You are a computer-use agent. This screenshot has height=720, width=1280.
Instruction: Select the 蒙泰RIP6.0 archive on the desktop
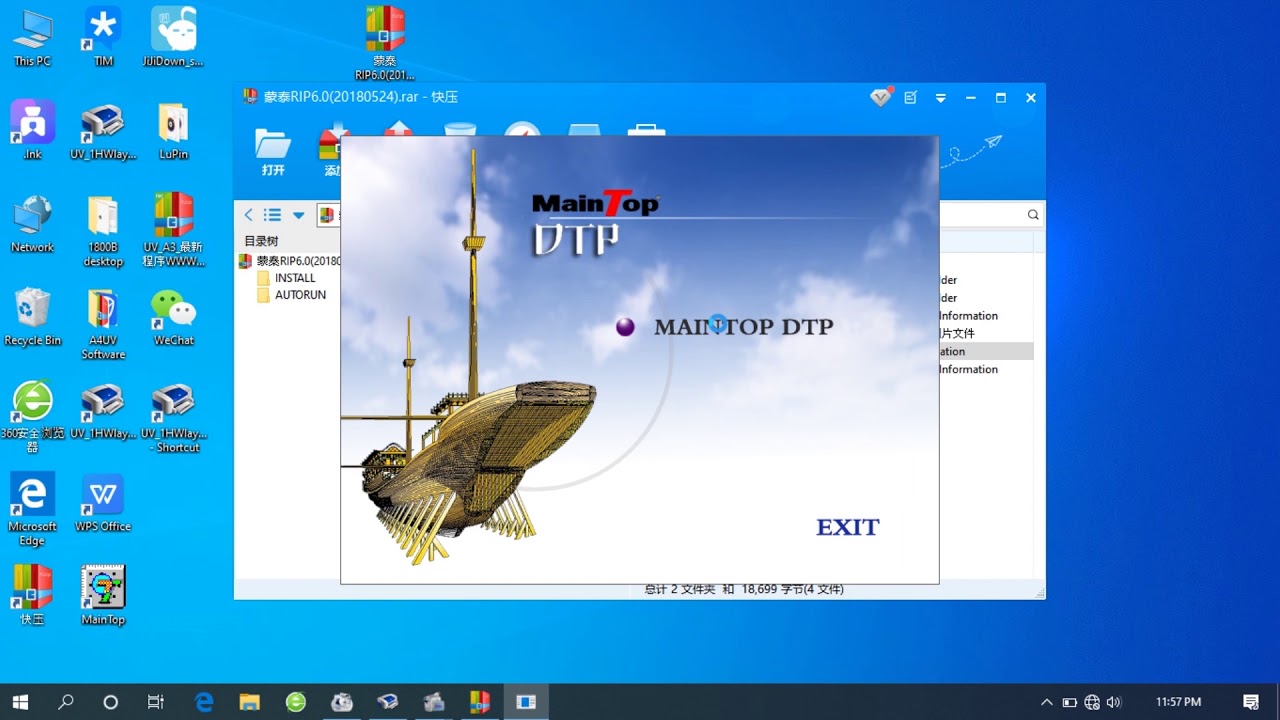(x=385, y=43)
